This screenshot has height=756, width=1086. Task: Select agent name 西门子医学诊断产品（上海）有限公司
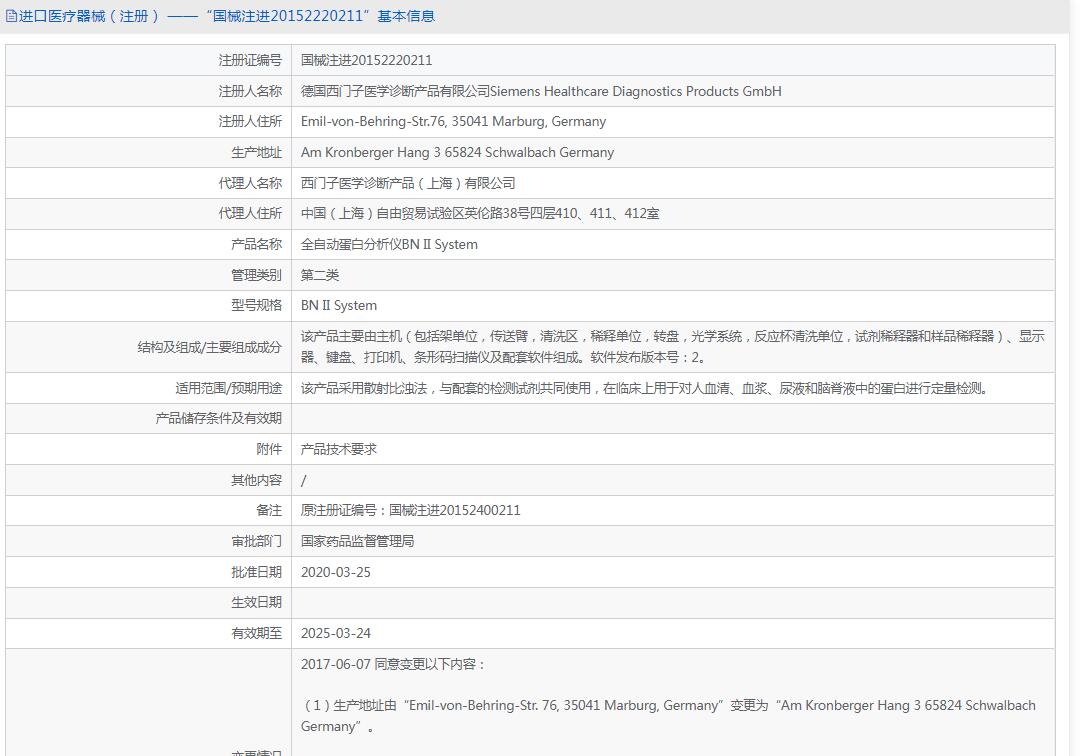pyautogui.click(x=408, y=183)
